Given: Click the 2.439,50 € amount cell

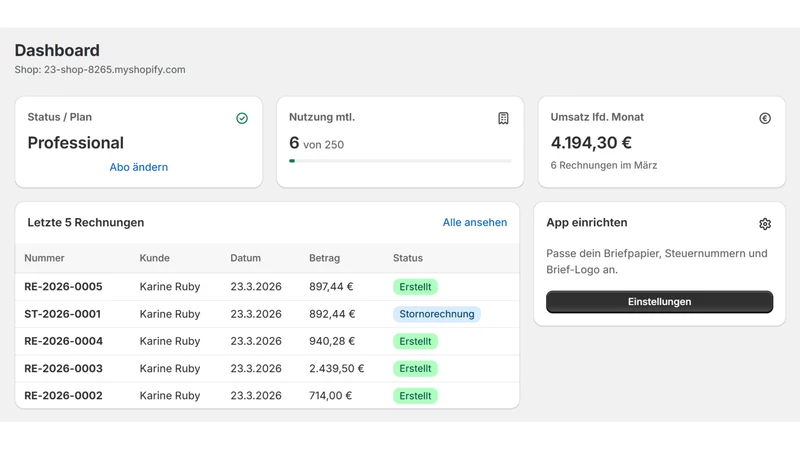Looking at the screenshot, I should 337,368.
